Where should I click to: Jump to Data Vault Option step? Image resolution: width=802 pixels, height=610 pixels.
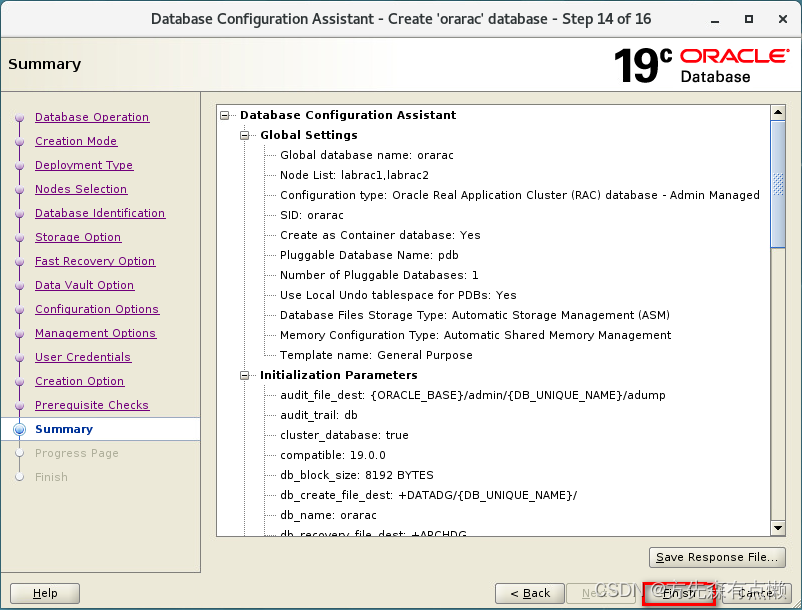(x=84, y=285)
